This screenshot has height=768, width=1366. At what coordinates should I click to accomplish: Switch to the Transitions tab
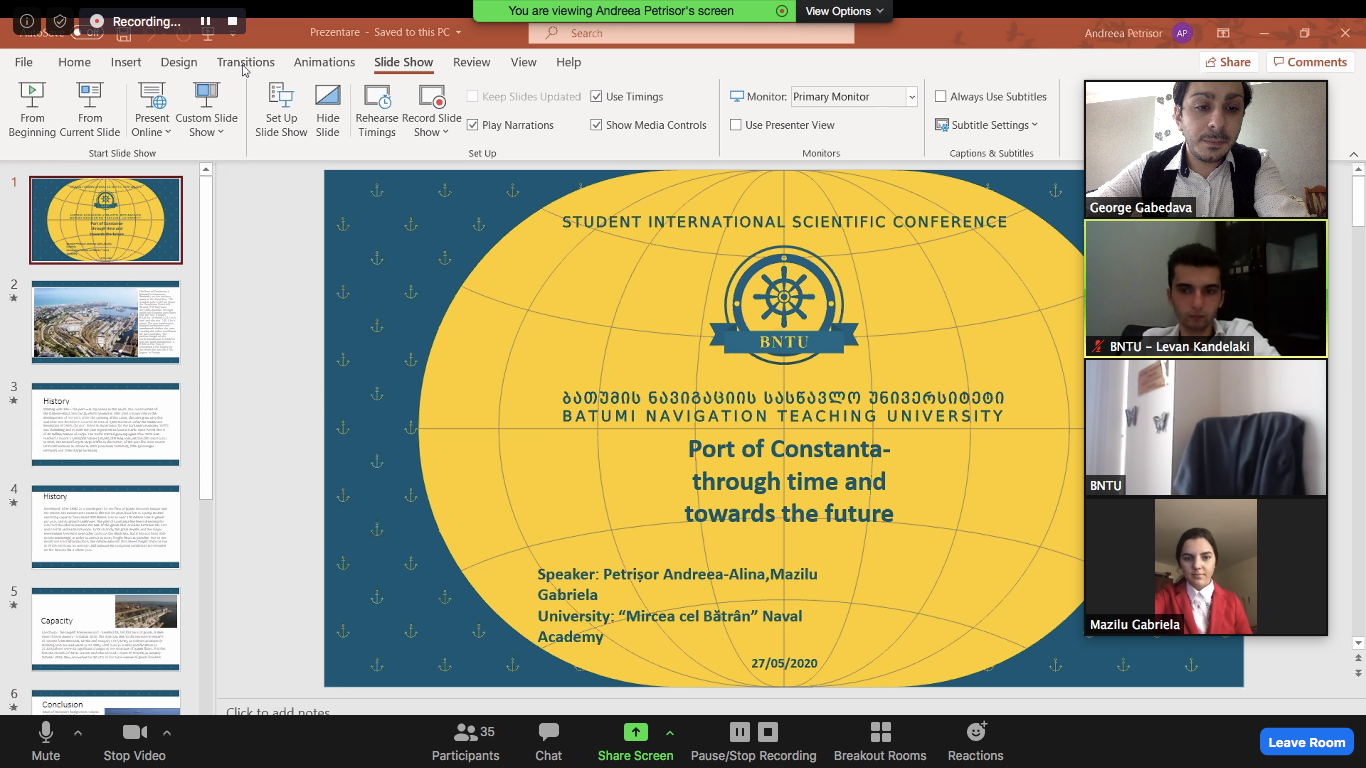tap(245, 62)
